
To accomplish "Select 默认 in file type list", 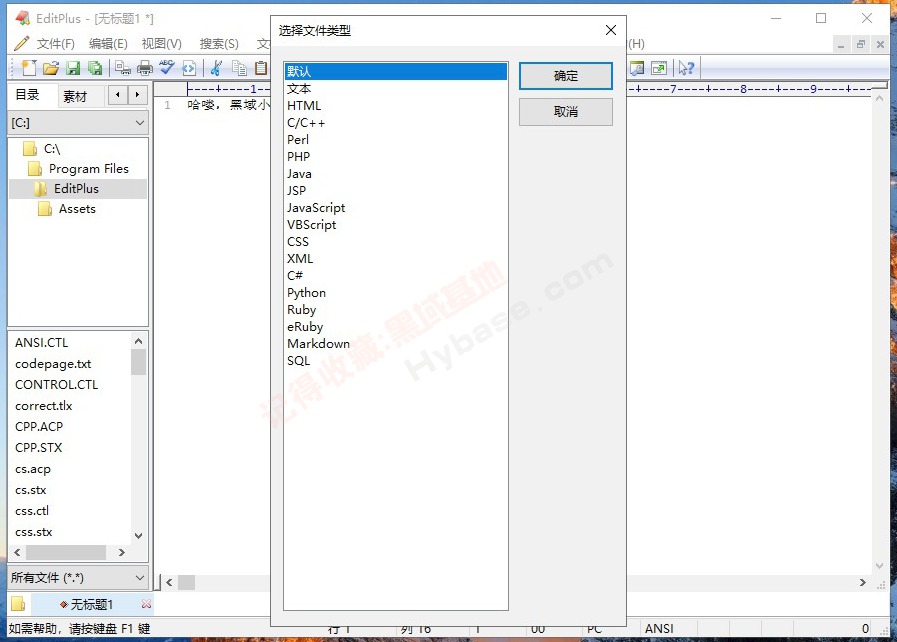I will tap(395, 71).
